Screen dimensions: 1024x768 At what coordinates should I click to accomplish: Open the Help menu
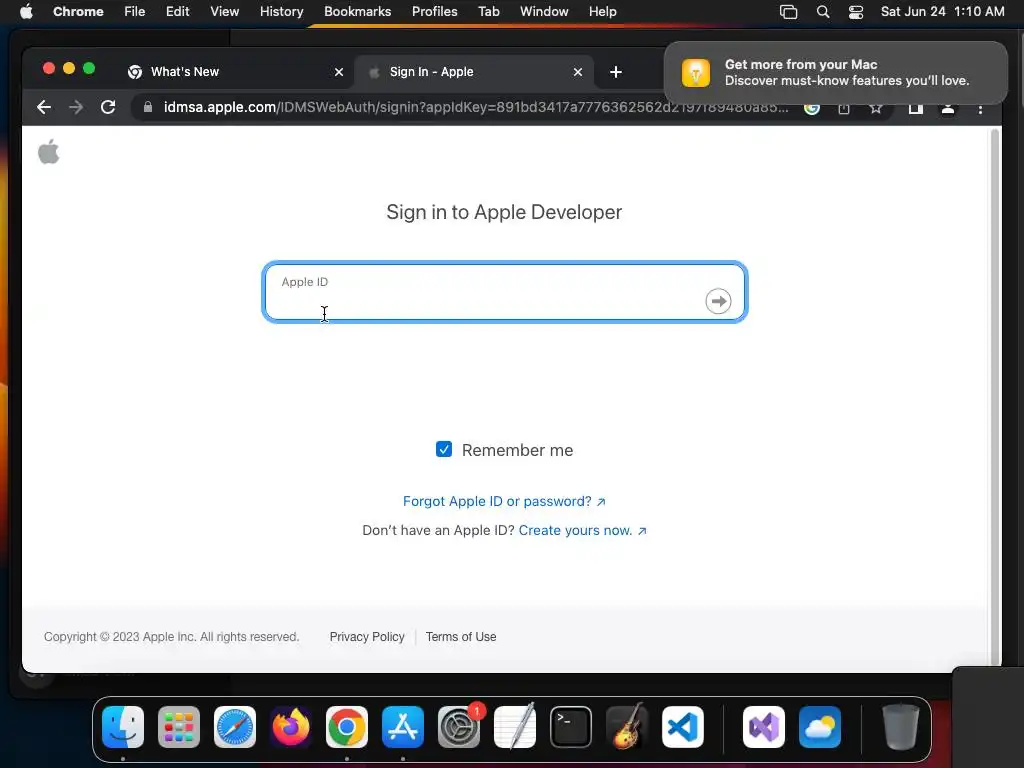click(x=602, y=12)
